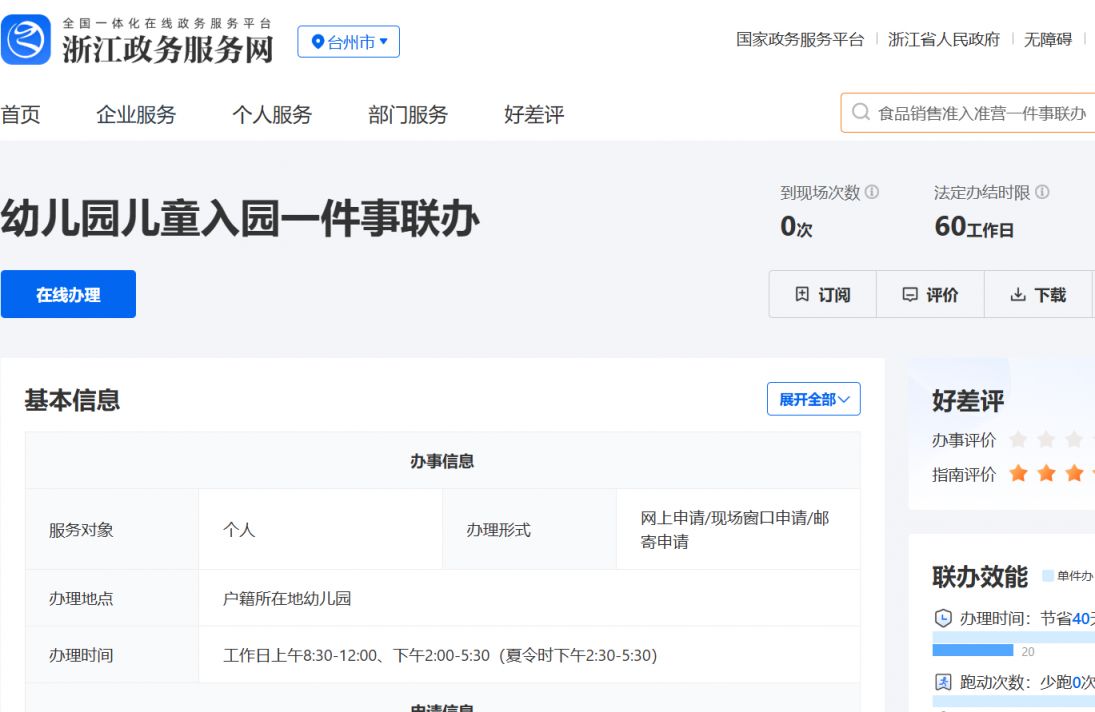The image size is (1095, 712).
Task: Select the 企业服务 nav item
Action: pyautogui.click(x=136, y=114)
